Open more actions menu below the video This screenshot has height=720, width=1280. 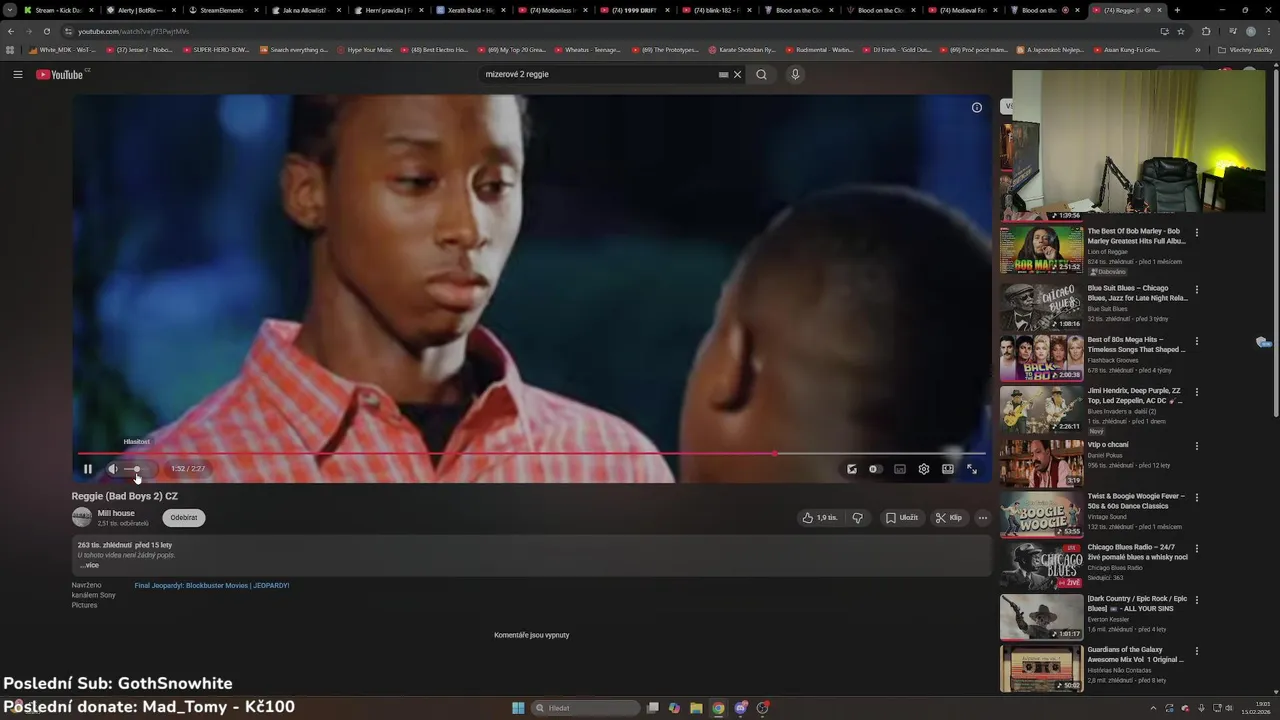983,518
